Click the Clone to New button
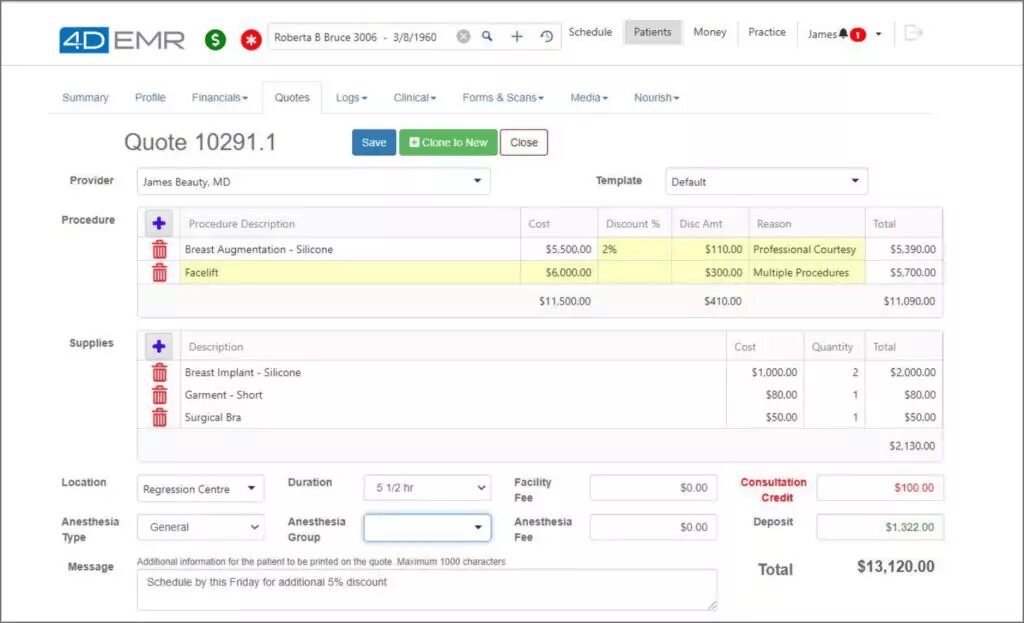The width and height of the screenshot is (1024, 623). coord(448,143)
